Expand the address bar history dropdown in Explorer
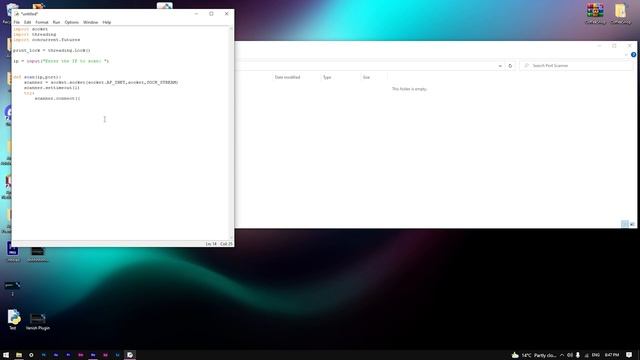The width and height of the screenshot is (640, 360). click(x=500, y=66)
